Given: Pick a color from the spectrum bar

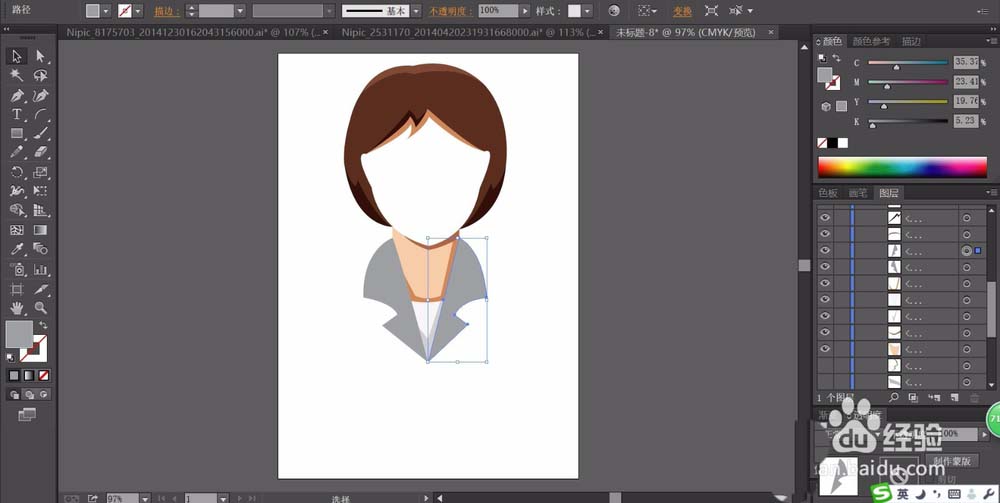Looking at the screenshot, I should (904, 166).
